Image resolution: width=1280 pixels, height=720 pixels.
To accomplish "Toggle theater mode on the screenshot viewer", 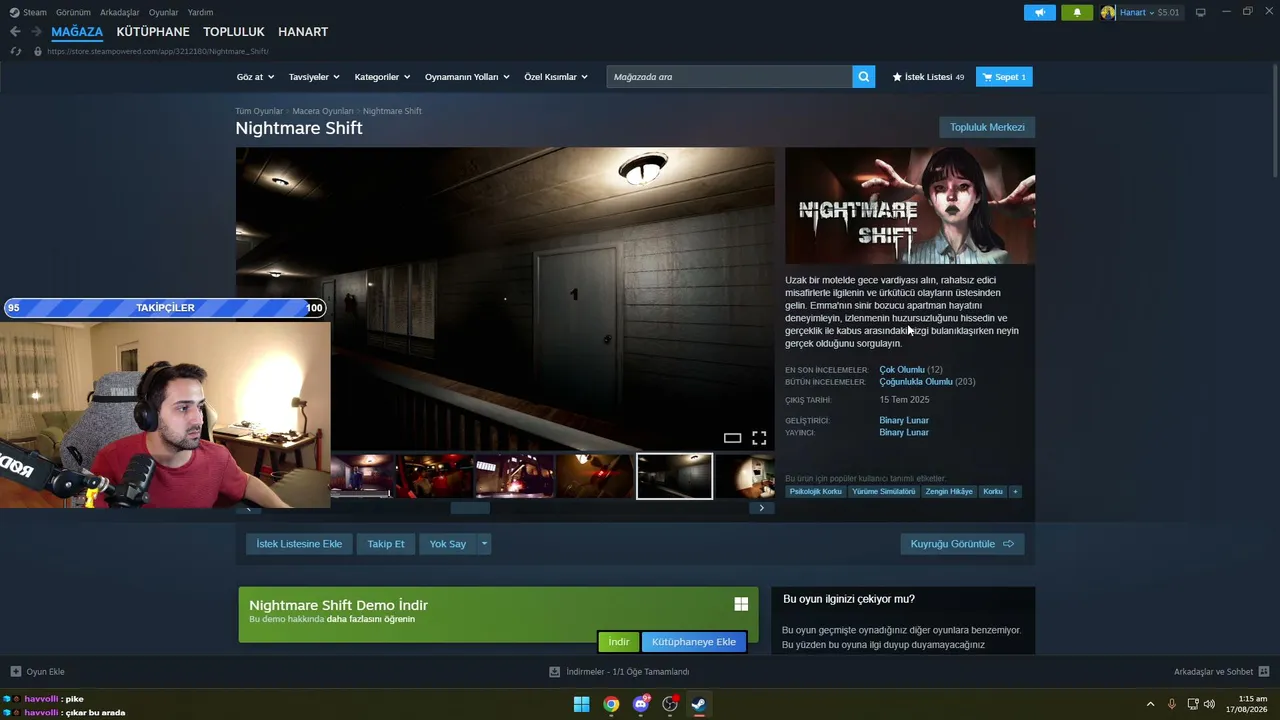I will [x=732, y=438].
